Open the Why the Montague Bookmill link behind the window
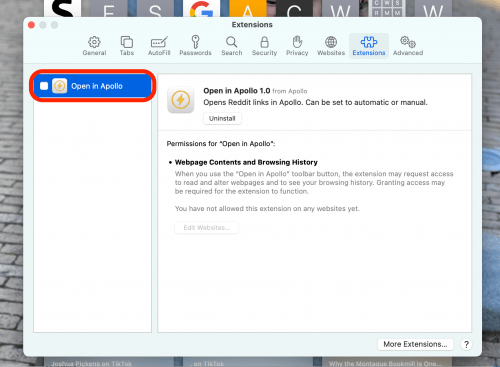Screen dimensions: 500x367 (x=385, y=363)
